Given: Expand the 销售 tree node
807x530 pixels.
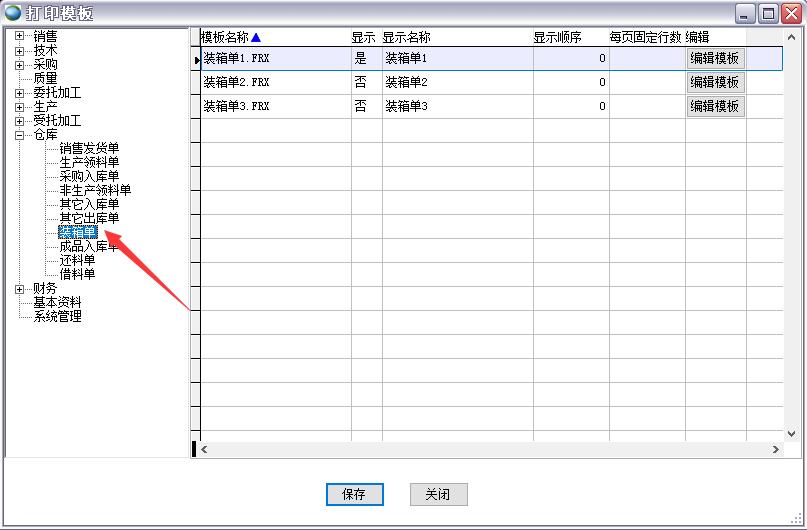Looking at the screenshot, I should click(20, 36).
